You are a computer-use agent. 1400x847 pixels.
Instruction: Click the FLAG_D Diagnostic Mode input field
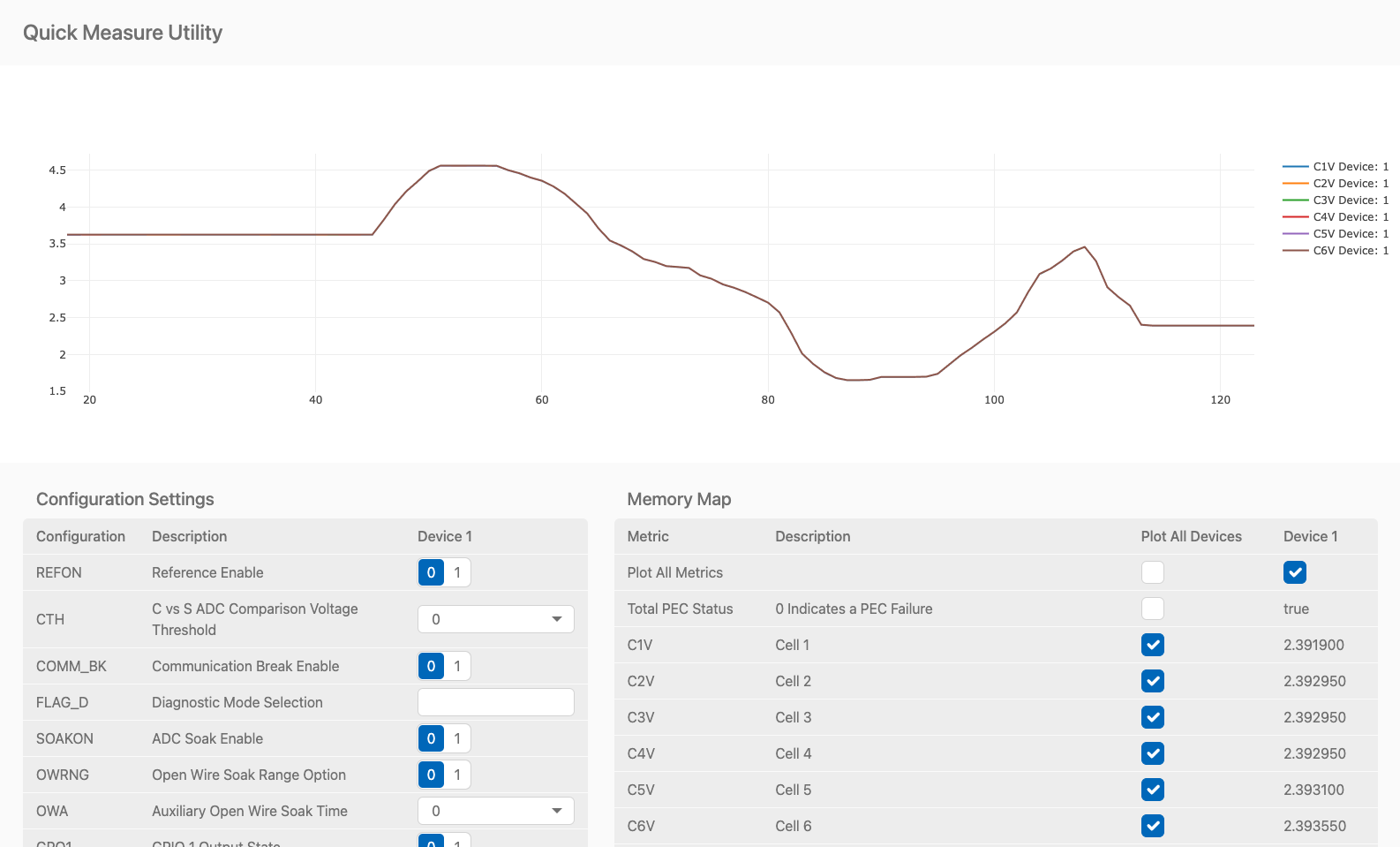pyautogui.click(x=495, y=702)
